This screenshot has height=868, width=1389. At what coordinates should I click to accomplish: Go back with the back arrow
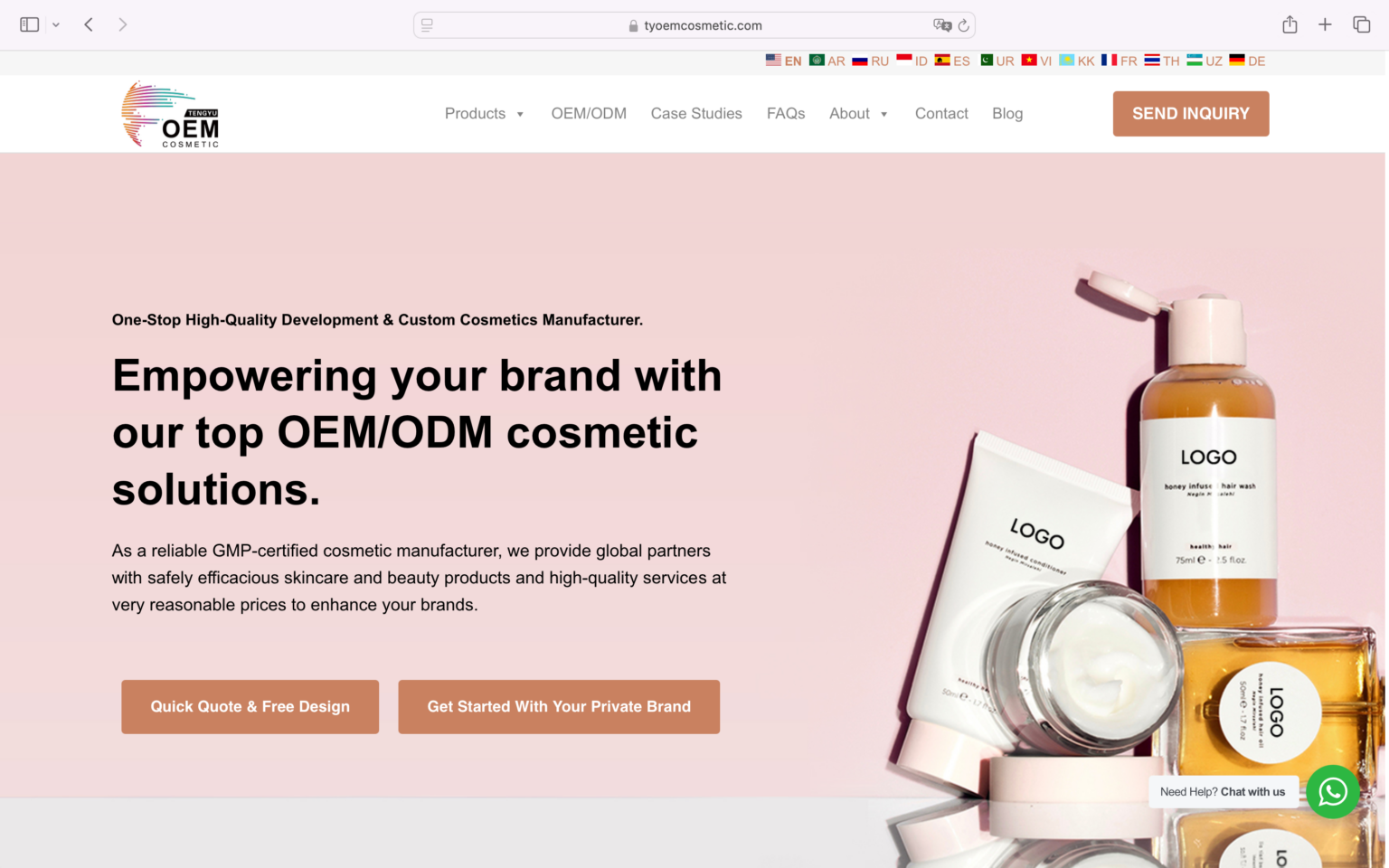click(x=89, y=24)
